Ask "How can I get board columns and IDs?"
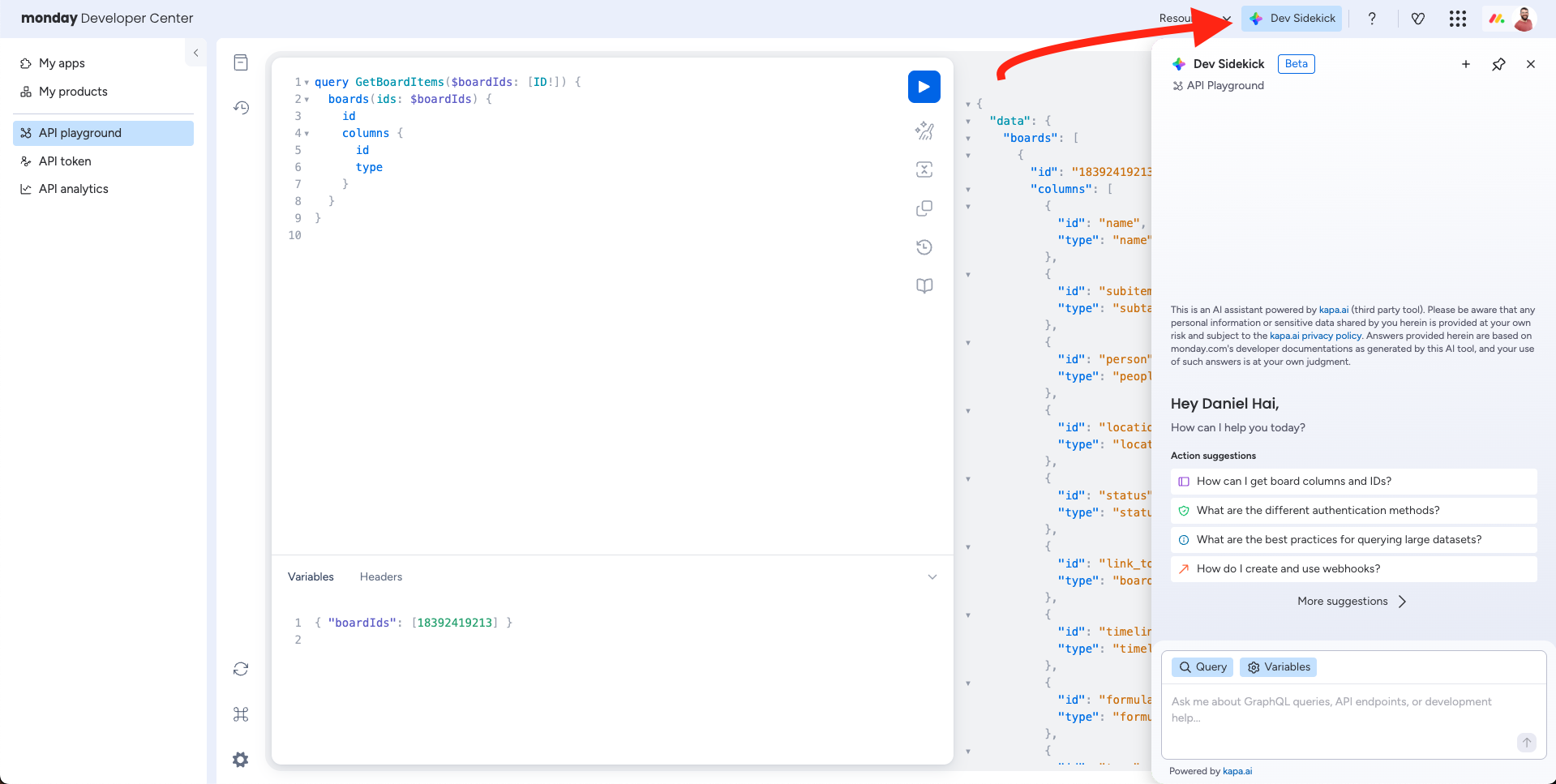 tap(1354, 482)
